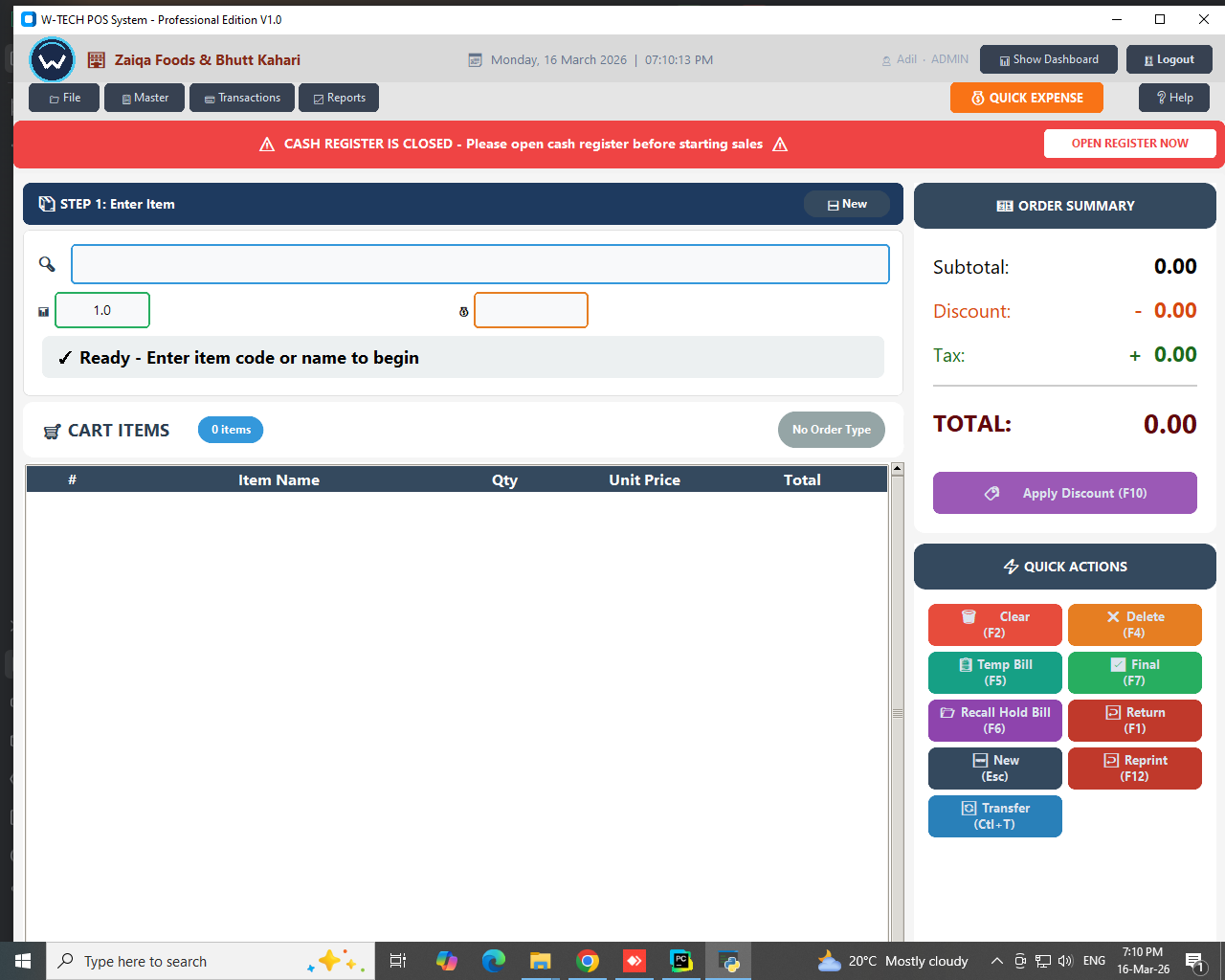
Task: Click the Windows Start button
Action: click(23, 961)
